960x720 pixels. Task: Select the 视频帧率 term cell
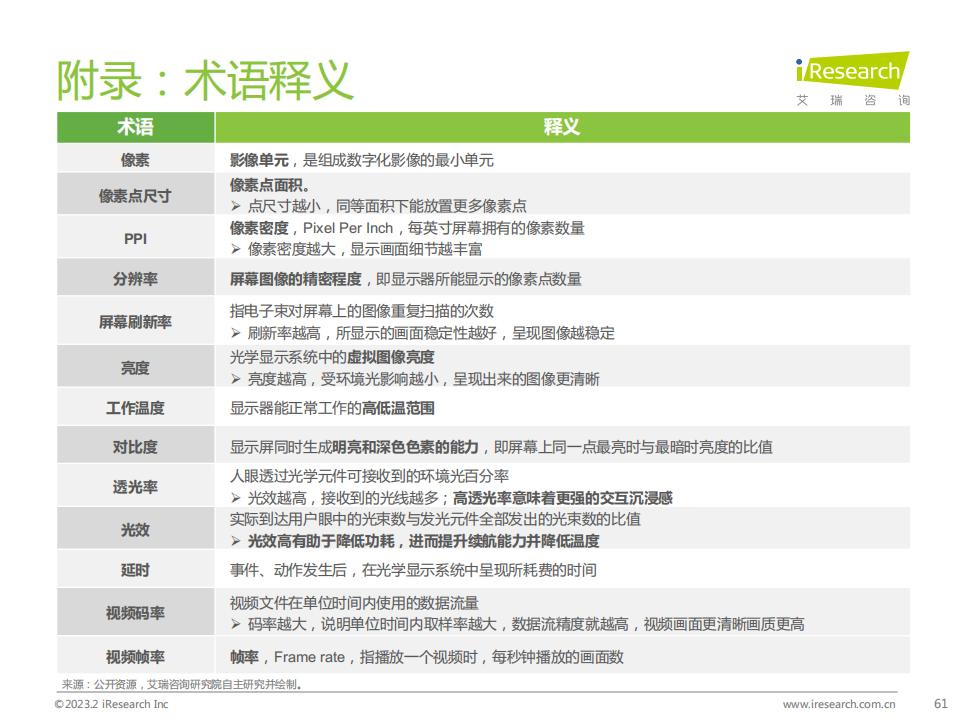click(135, 657)
